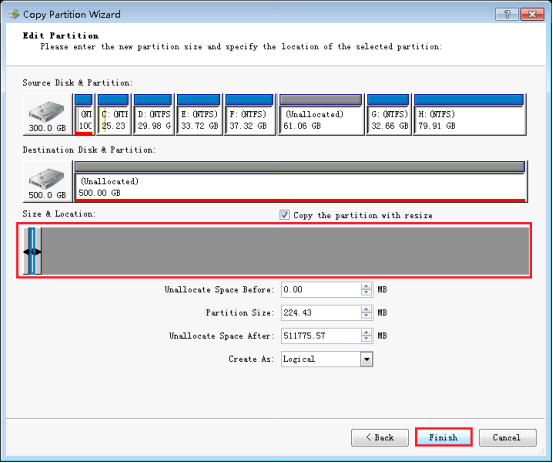Select the E: NTFS 33.72 GB partition
The width and height of the screenshot is (553, 463).
199,115
